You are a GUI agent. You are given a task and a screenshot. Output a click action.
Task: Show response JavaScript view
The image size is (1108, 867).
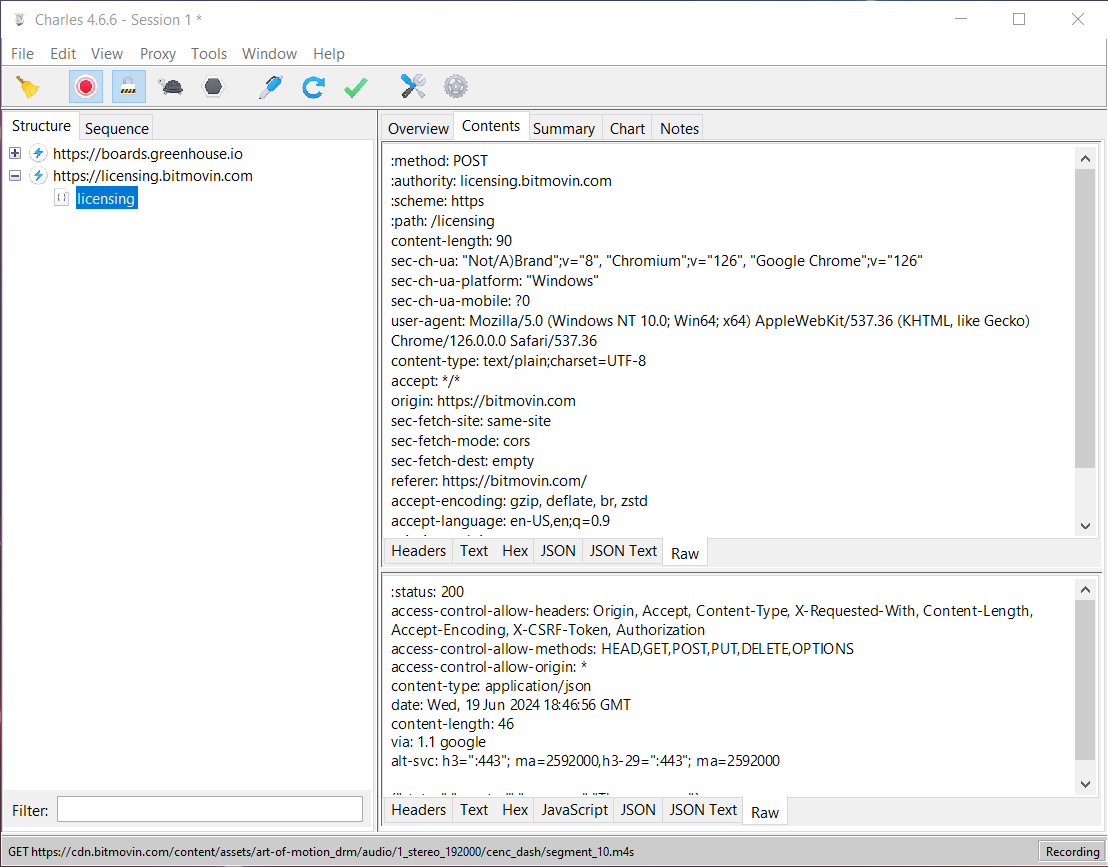[574, 810]
